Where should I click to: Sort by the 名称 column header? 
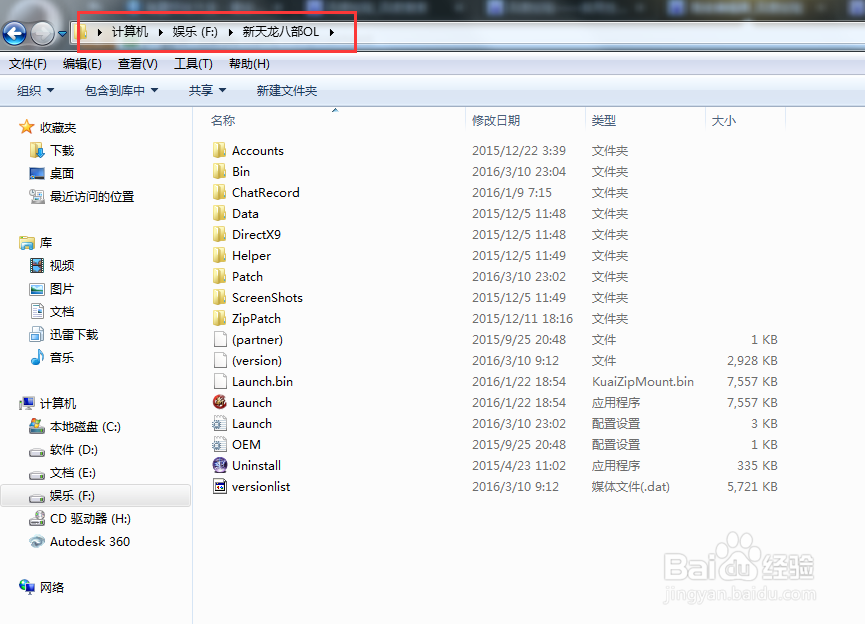click(223, 120)
